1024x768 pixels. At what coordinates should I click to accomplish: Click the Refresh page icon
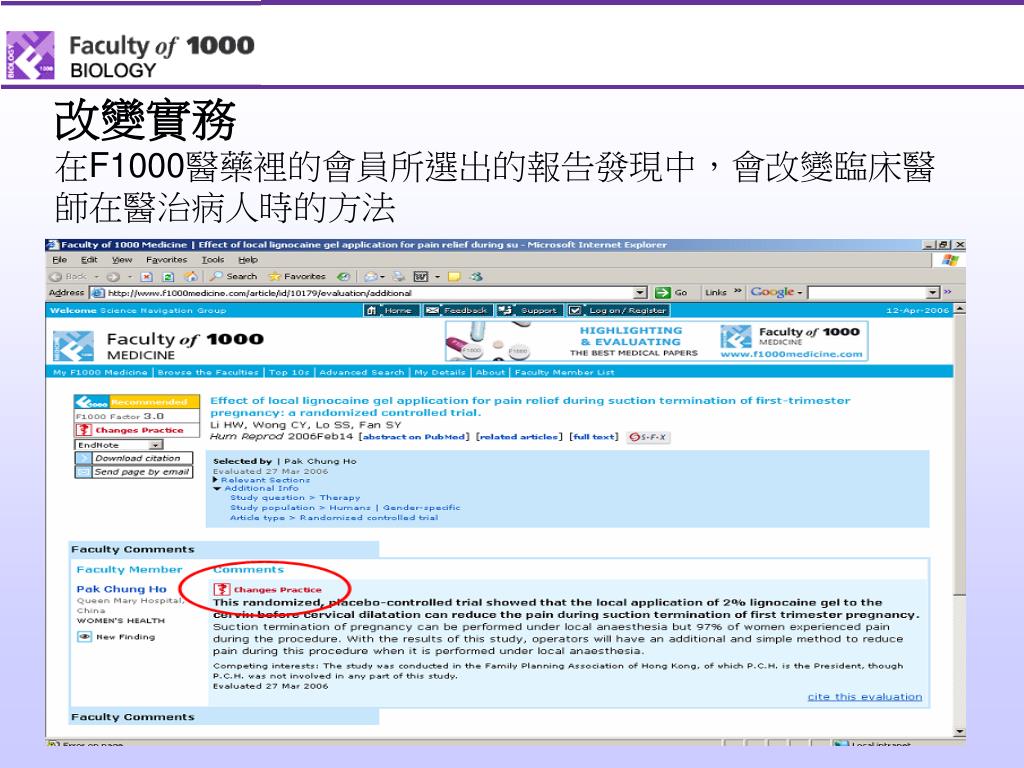[168, 277]
